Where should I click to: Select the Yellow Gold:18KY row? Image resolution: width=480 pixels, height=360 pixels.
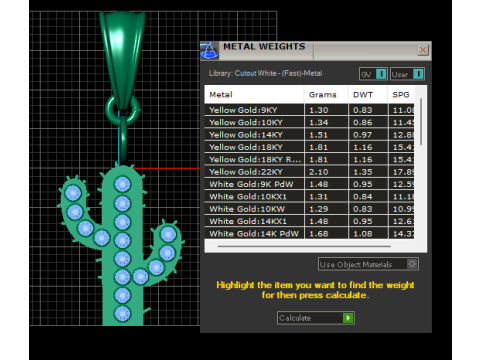(309, 147)
